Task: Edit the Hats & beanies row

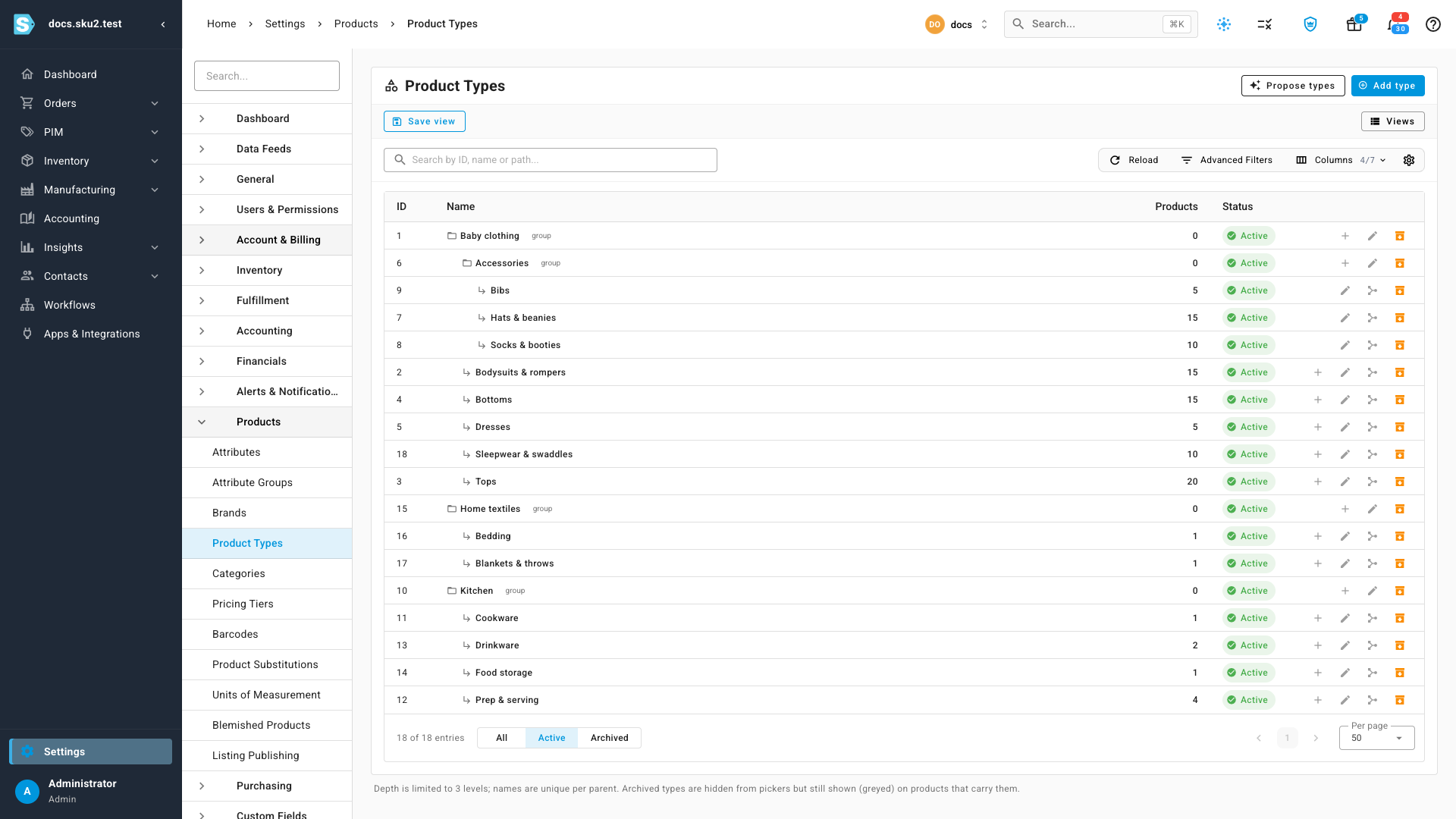Action: click(x=1345, y=318)
